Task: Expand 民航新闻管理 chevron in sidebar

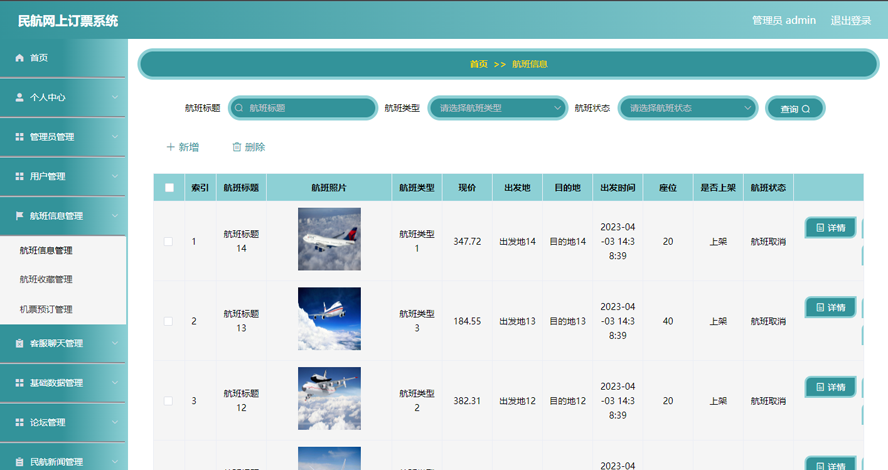Action: [115, 462]
